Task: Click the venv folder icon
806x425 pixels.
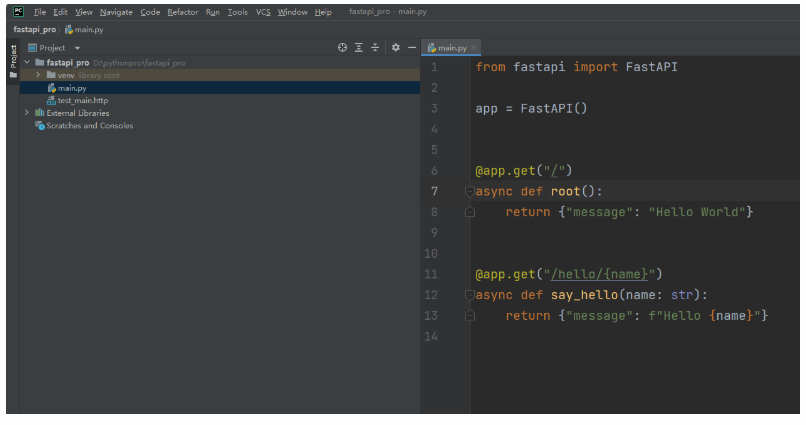Action: pyautogui.click(x=51, y=75)
